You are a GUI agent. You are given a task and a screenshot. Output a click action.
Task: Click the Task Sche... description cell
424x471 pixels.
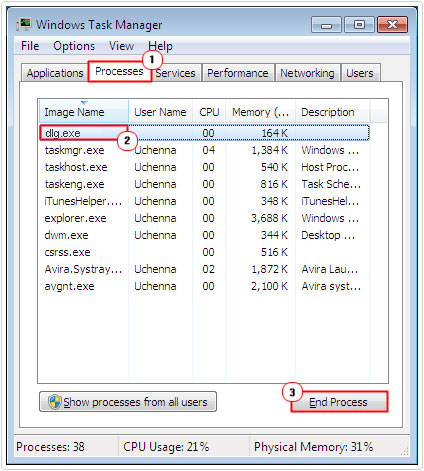tap(331, 184)
